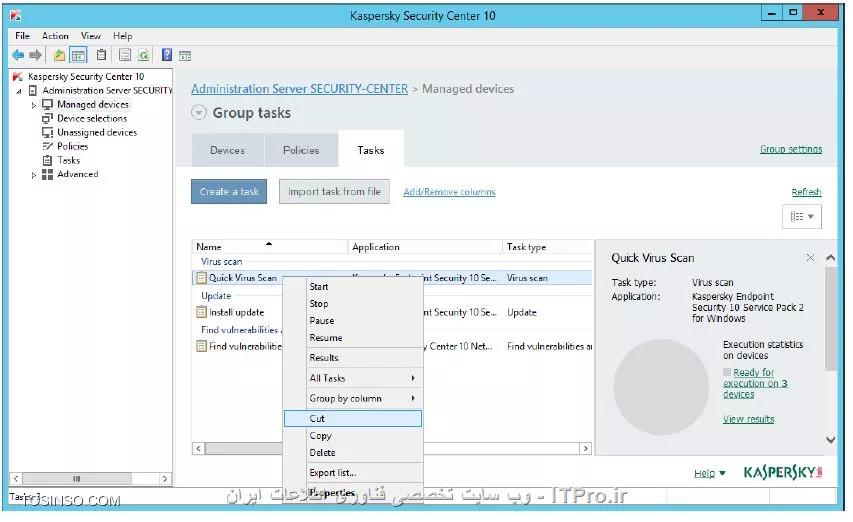Choose Start in the context menu
The width and height of the screenshot is (853, 522).
[353, 287]
